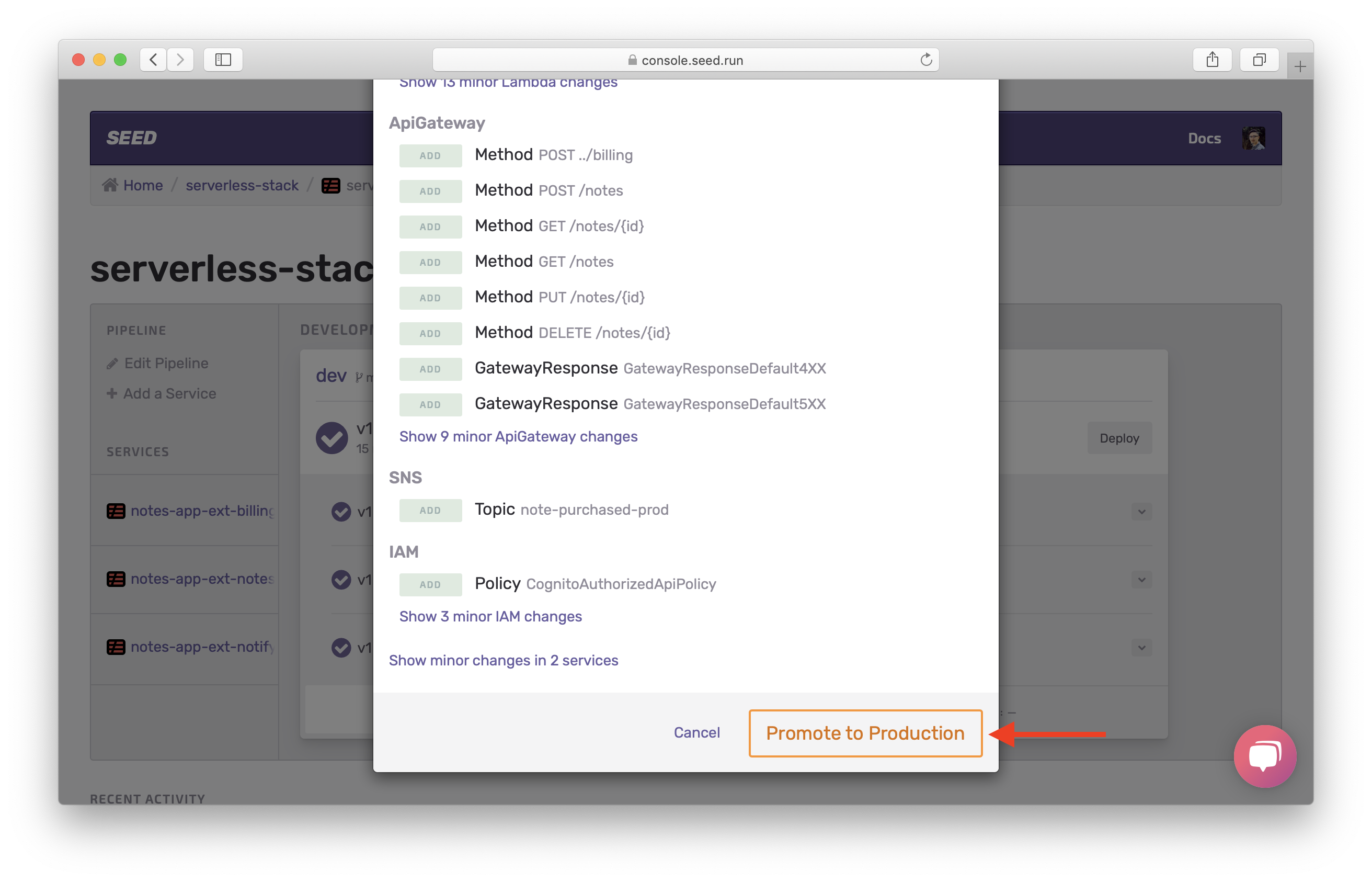Show minor changes in 2 services

[503, 660]
